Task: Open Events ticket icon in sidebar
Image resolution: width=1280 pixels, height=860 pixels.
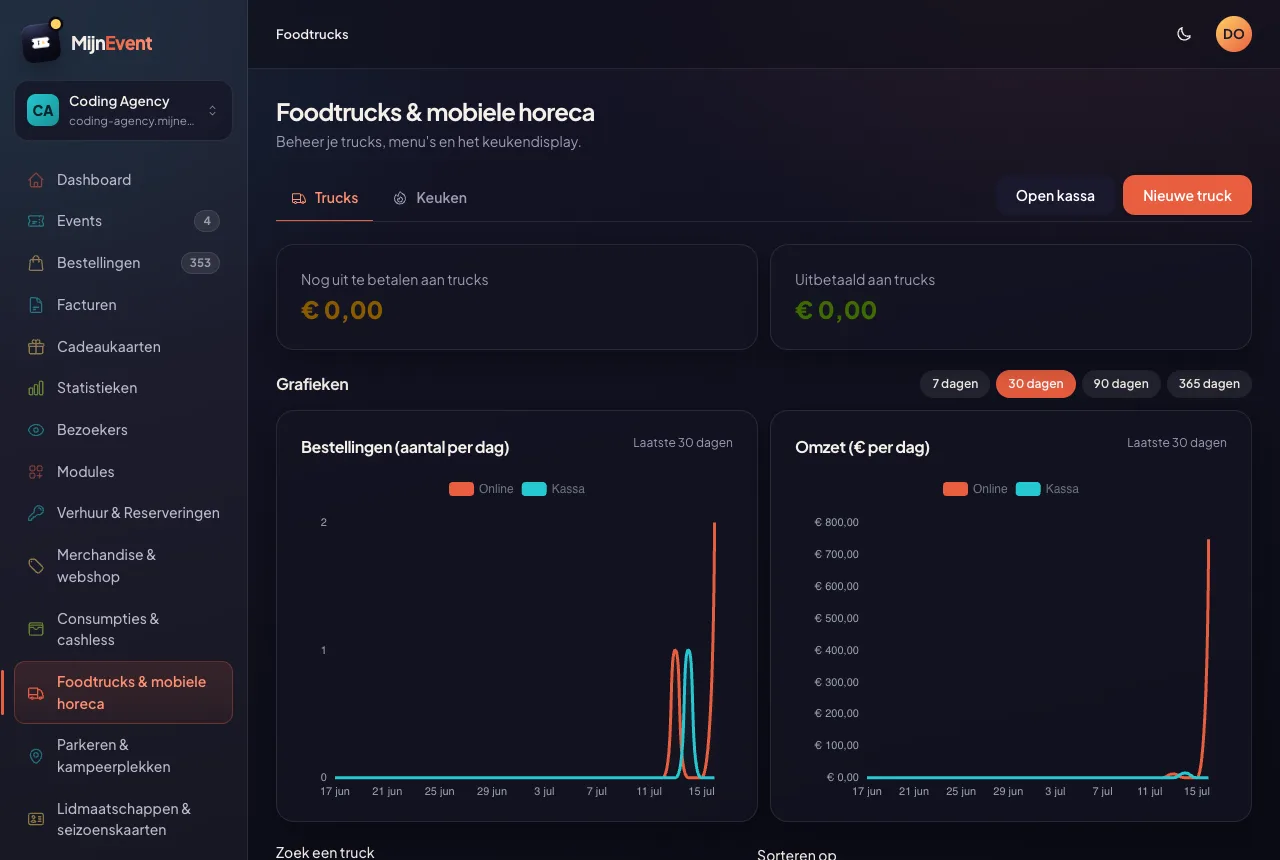Action: [36, 221]
